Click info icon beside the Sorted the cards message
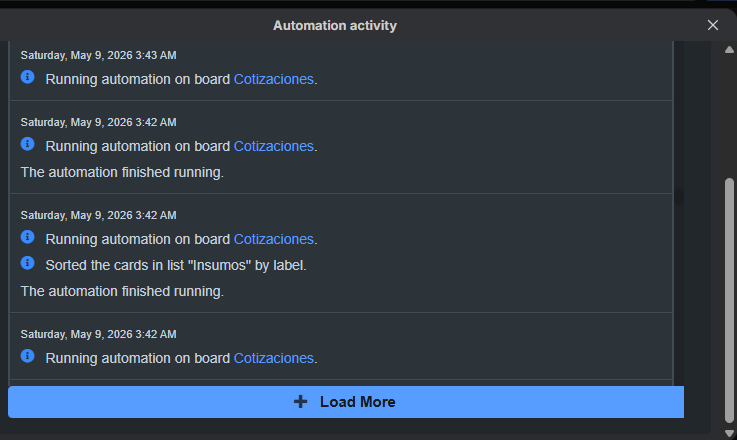 (27, 263)
